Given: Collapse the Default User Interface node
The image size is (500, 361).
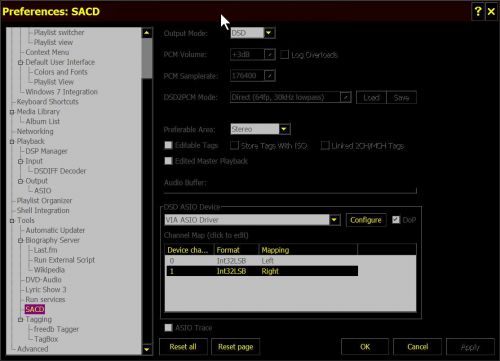Looking at the screenshot, I should click(21, 62).
